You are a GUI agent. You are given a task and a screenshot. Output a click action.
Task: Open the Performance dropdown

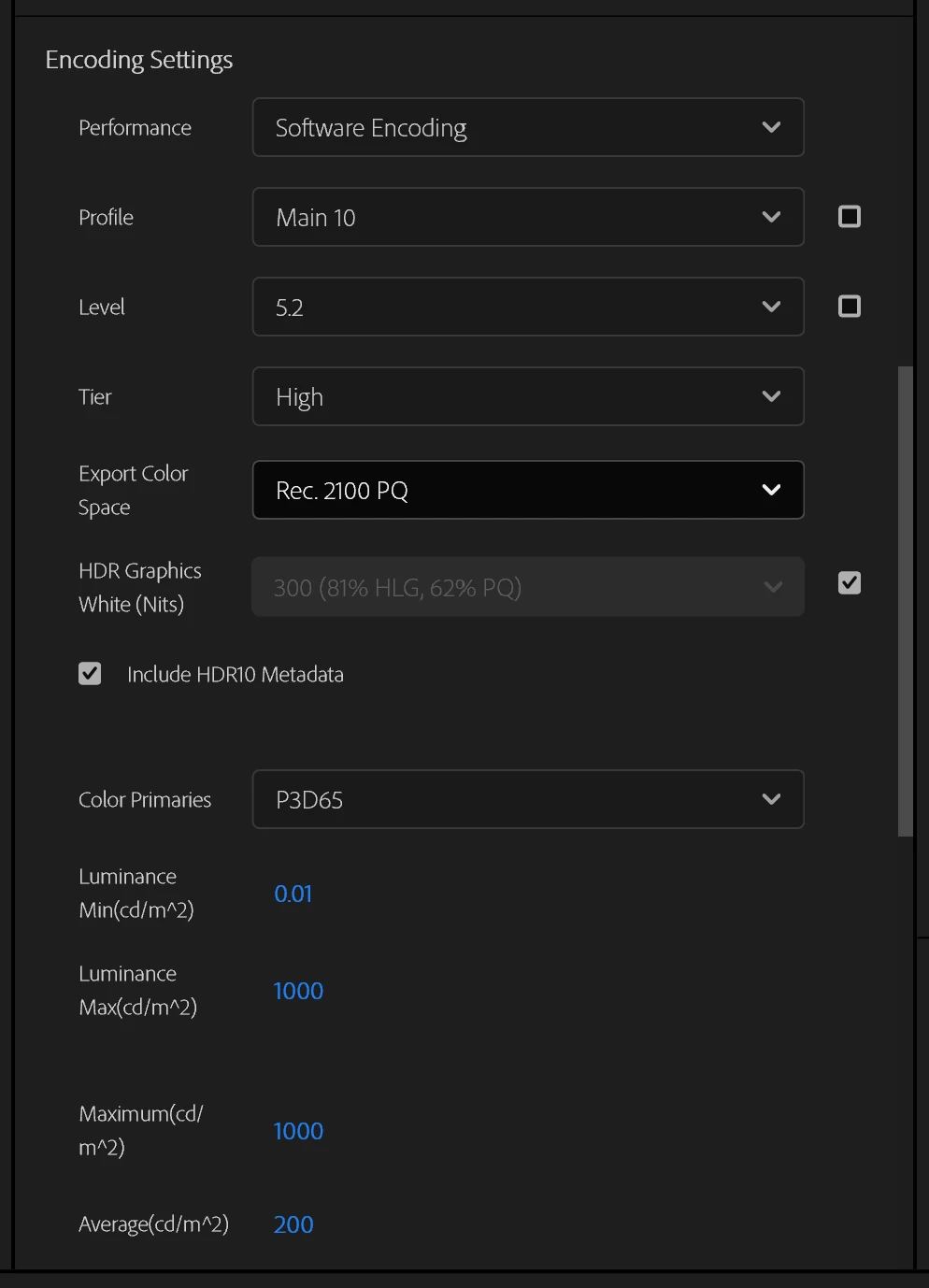(x=527, y=127)
